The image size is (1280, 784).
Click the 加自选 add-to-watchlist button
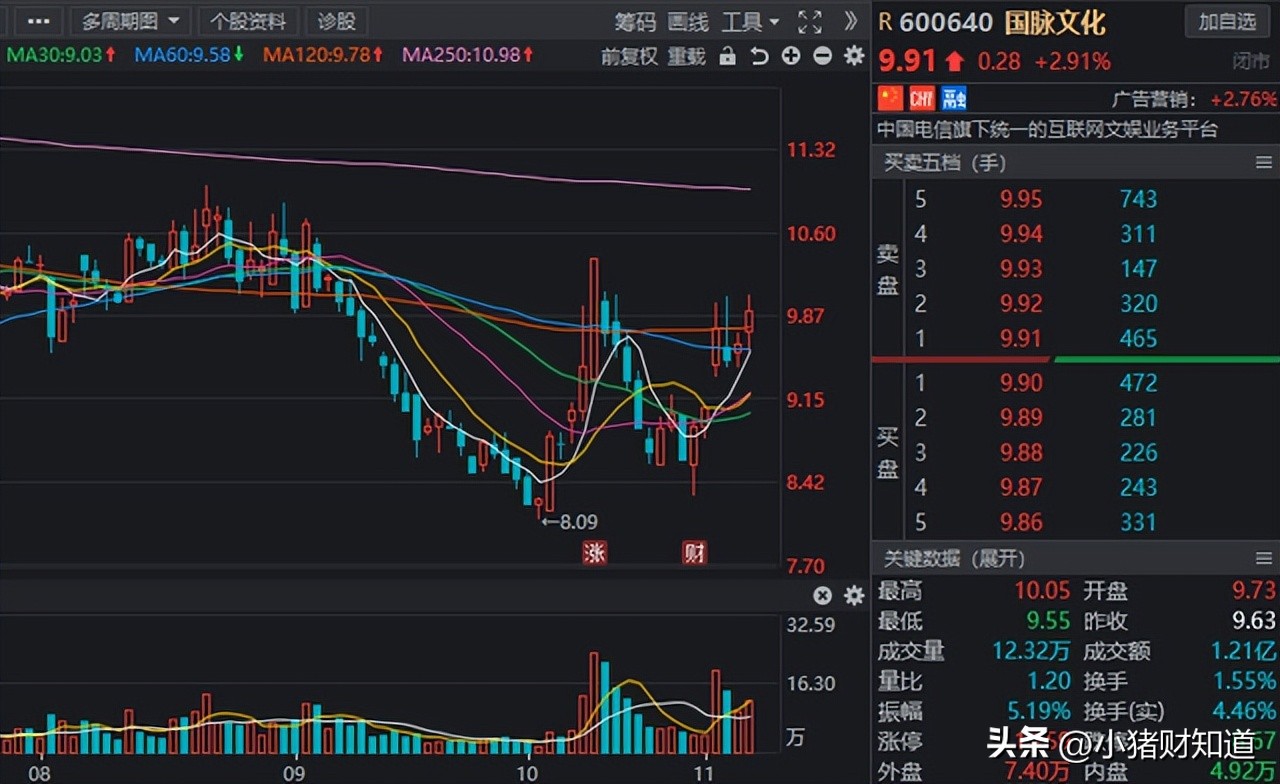pos(1227,22)
